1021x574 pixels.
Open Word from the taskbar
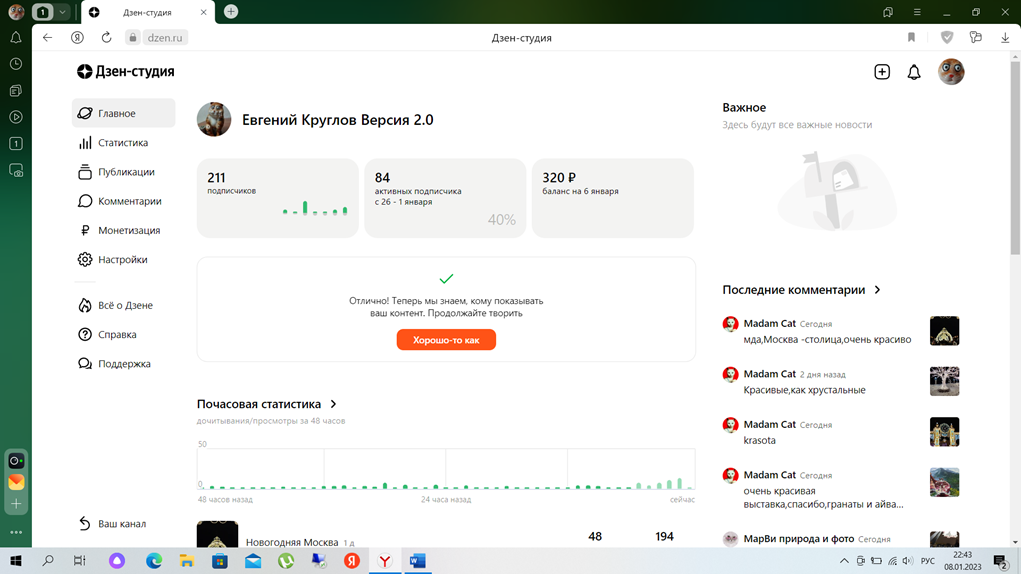point(417,561)
